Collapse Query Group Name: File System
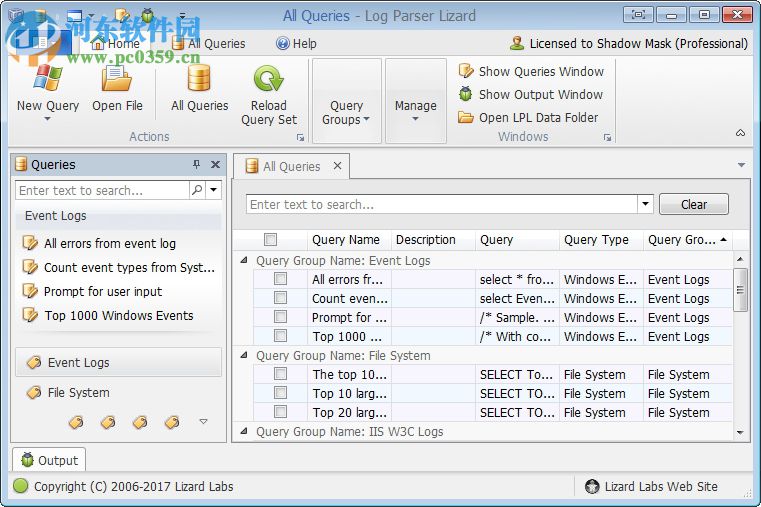The width and height of the screenshot is (761, 507). [244, 355]
